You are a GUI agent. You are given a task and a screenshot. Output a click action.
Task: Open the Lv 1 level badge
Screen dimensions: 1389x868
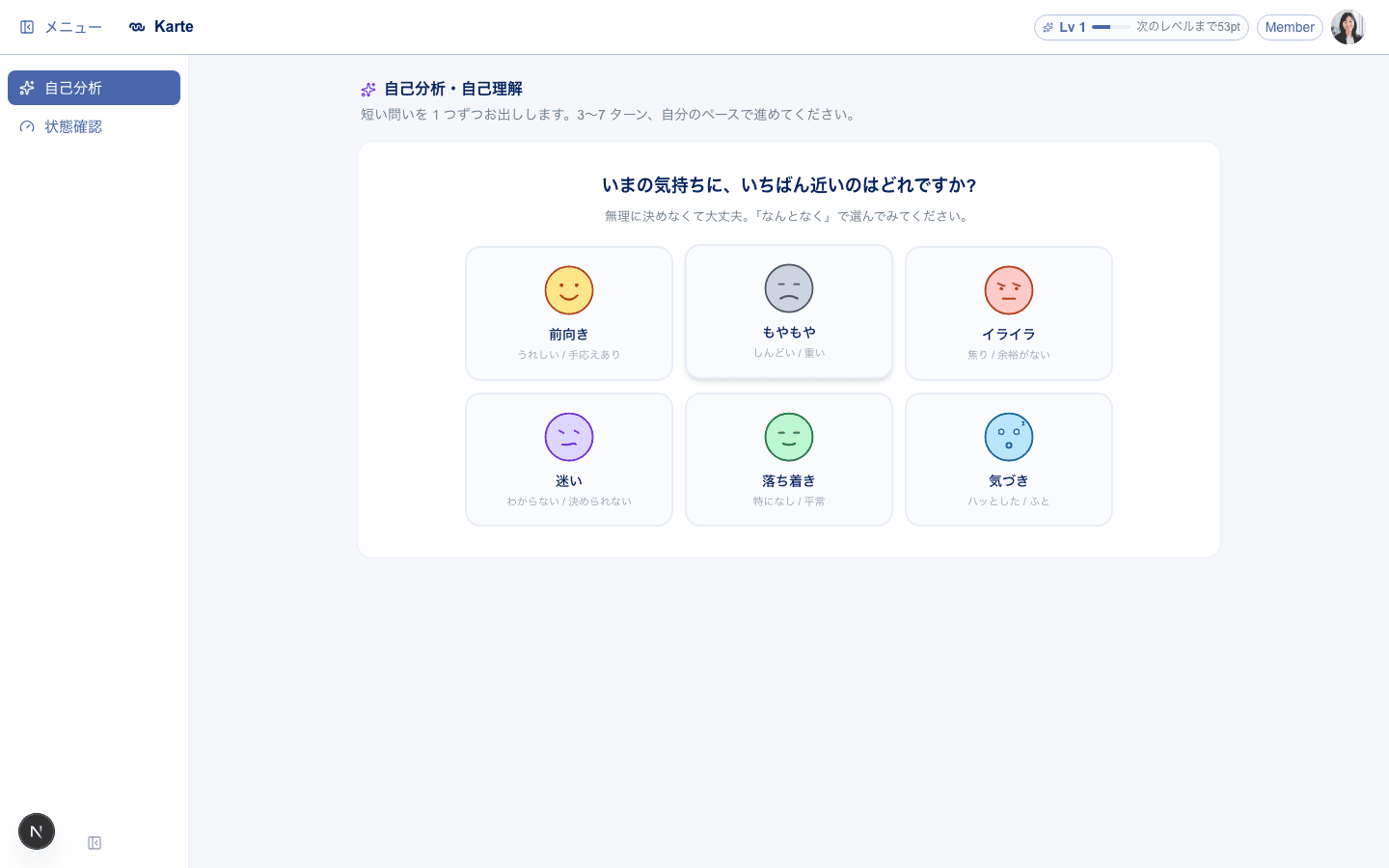point(1141,27)
